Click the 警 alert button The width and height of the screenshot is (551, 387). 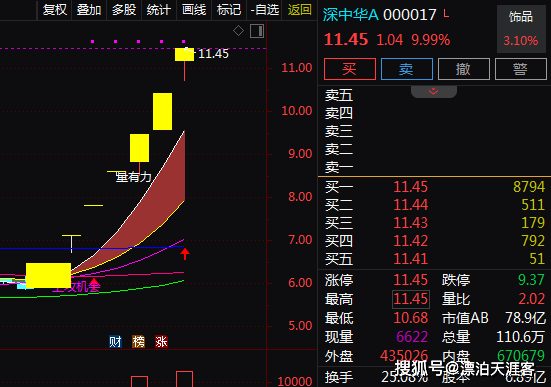(520, 69)
